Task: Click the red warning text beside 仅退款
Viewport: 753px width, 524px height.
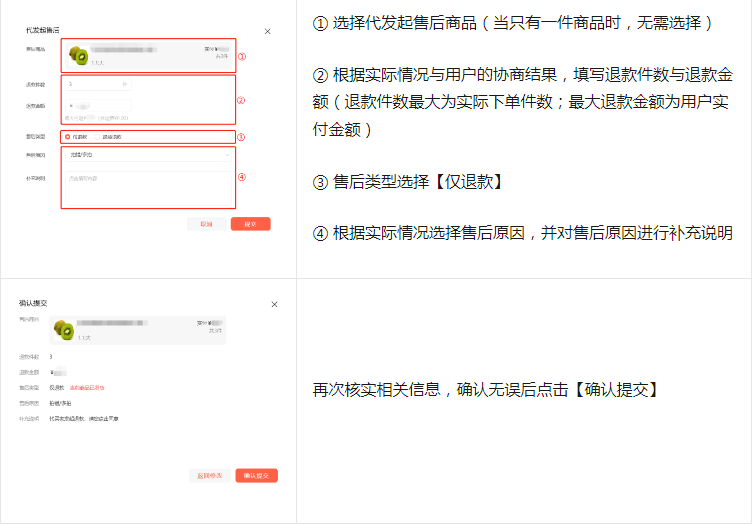Action: click(x=87, y=387)
